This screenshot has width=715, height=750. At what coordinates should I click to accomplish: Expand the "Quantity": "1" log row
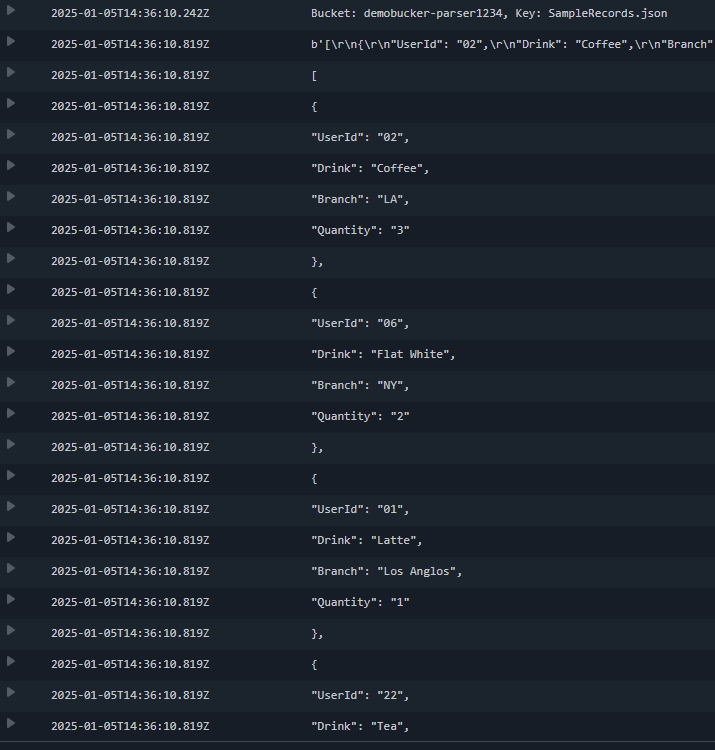pos(11,600)
